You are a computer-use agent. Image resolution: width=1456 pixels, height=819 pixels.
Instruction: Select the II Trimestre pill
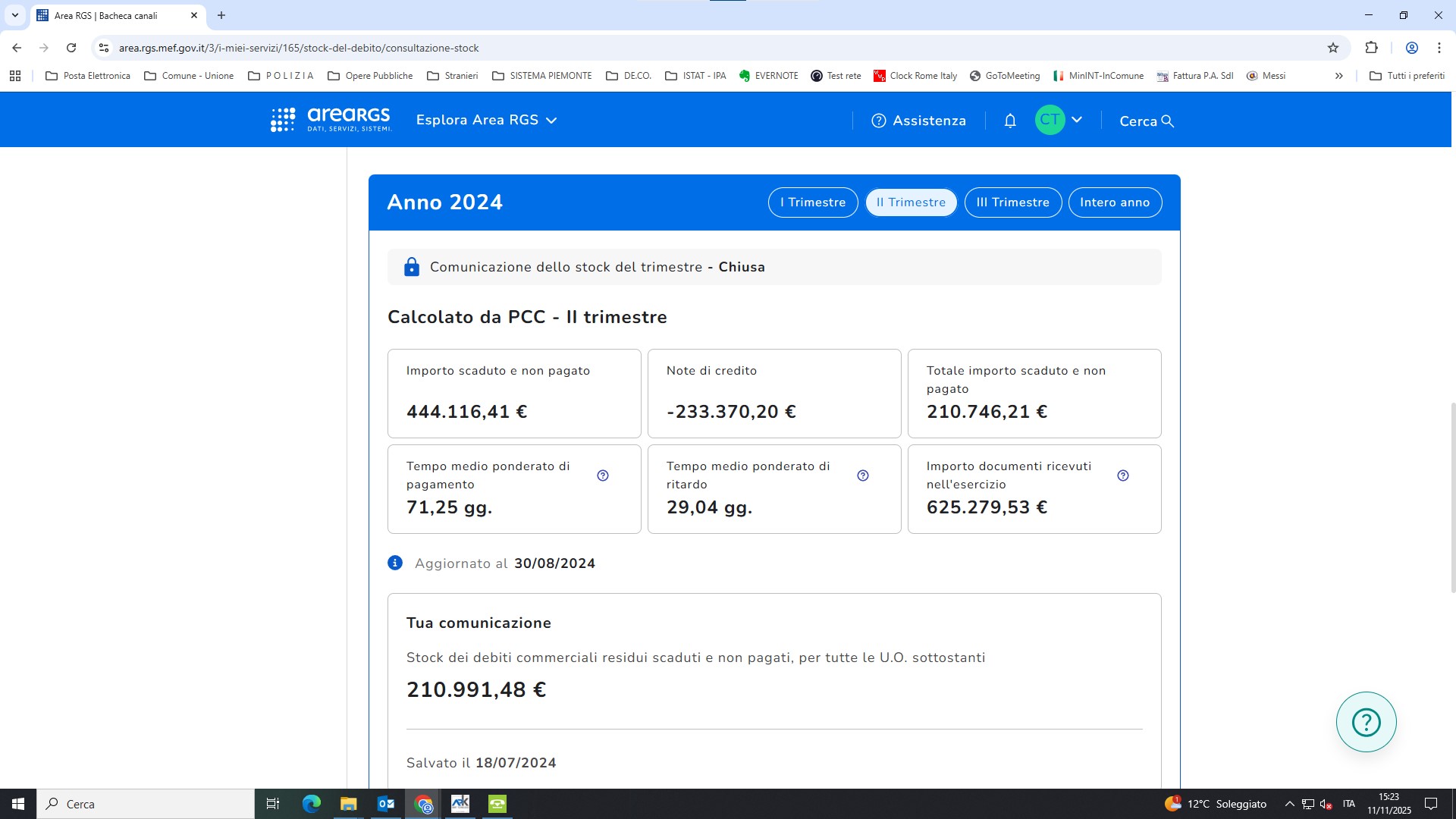click(911, 202)
